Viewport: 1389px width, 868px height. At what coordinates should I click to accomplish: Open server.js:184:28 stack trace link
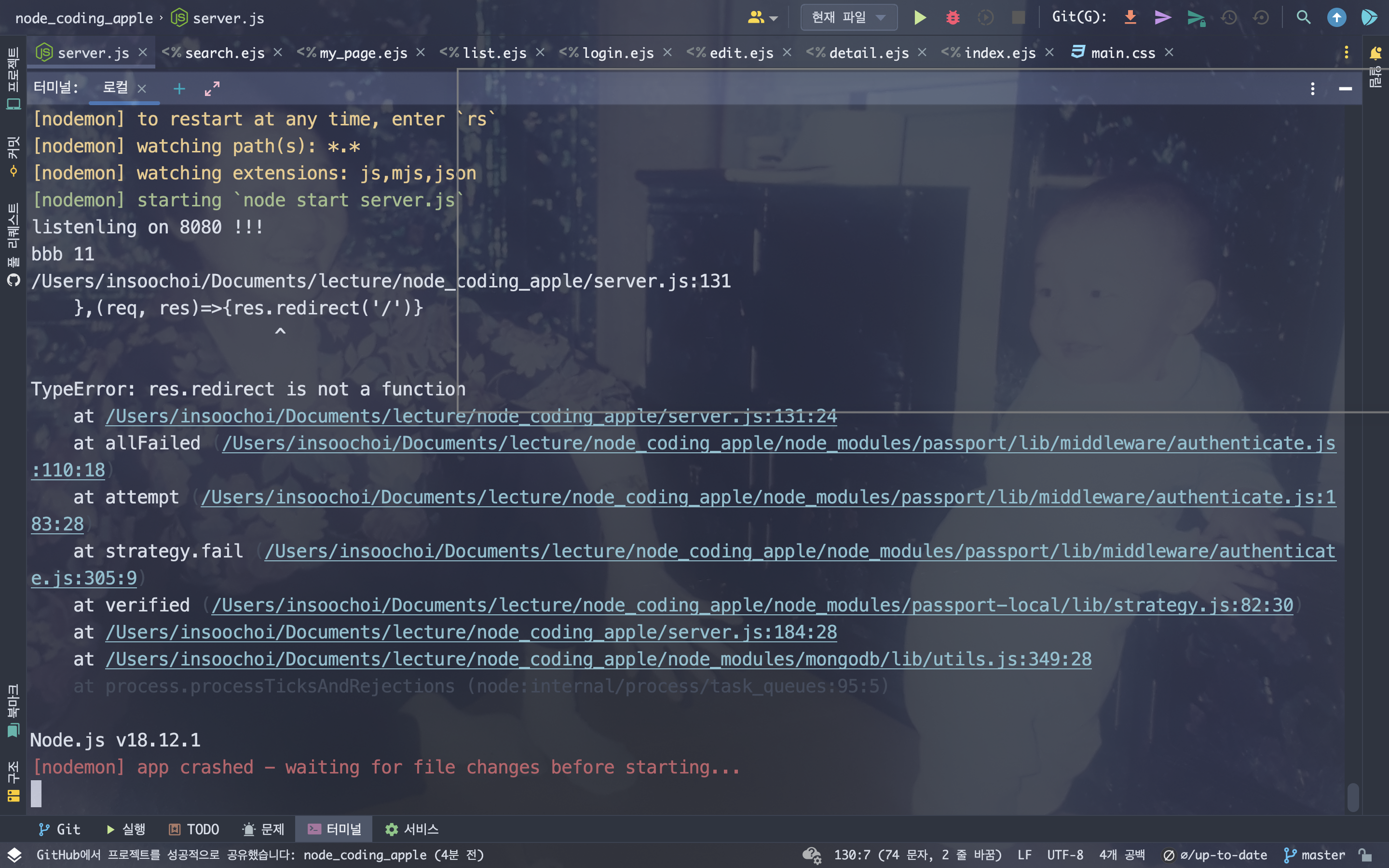tap(471, 633)
